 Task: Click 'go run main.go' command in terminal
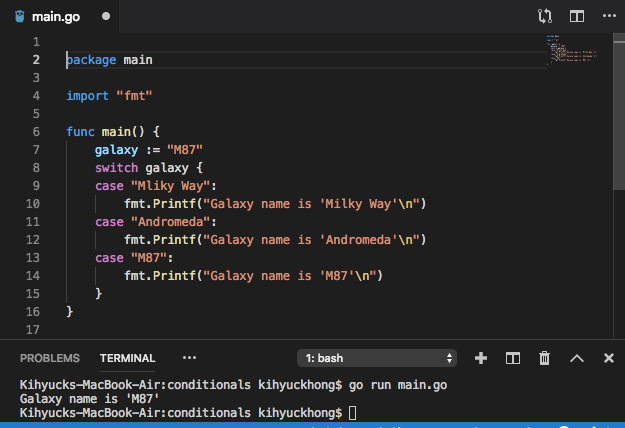(x=398, y=385)
